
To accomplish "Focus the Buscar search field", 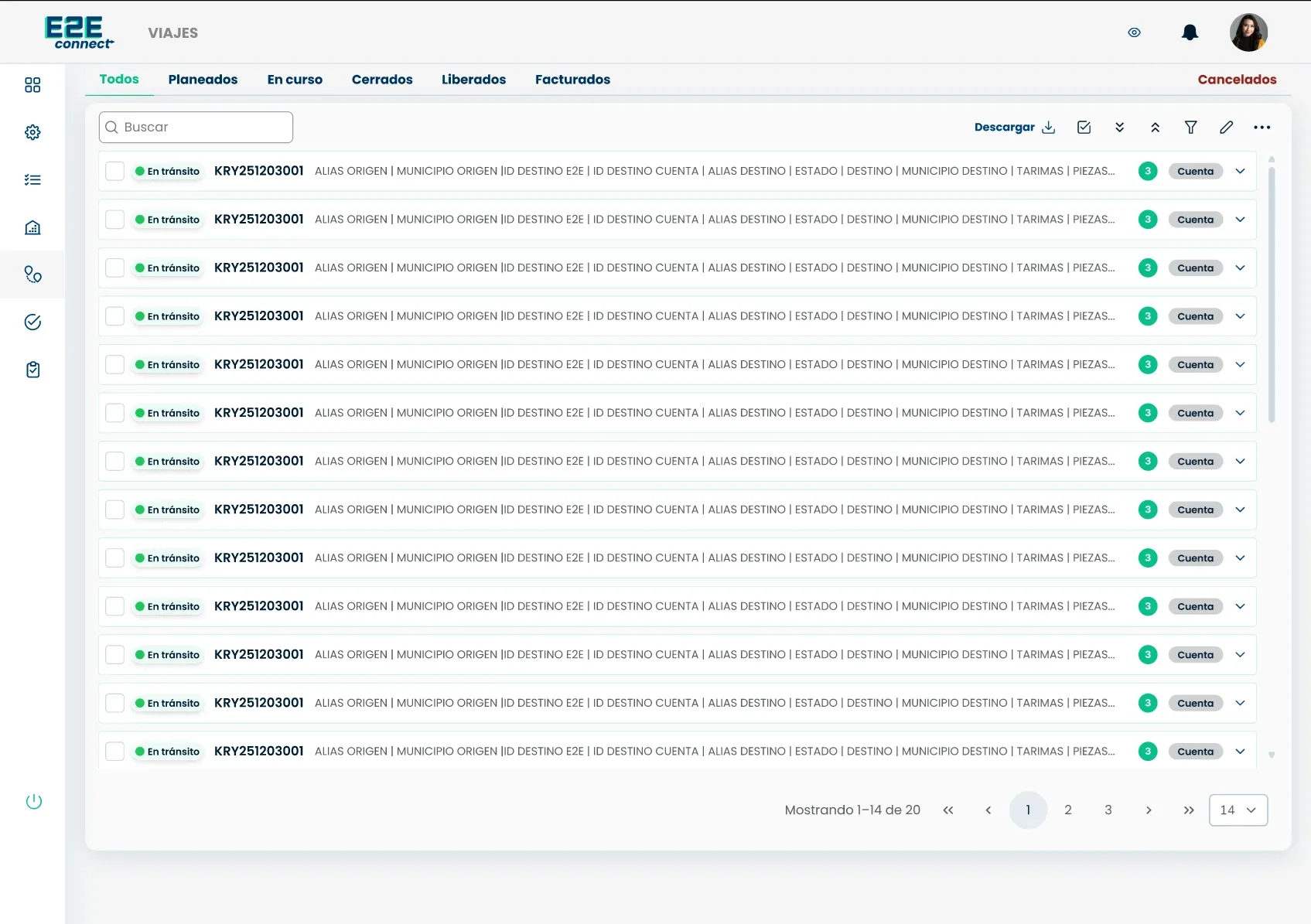I will (196, 127).
